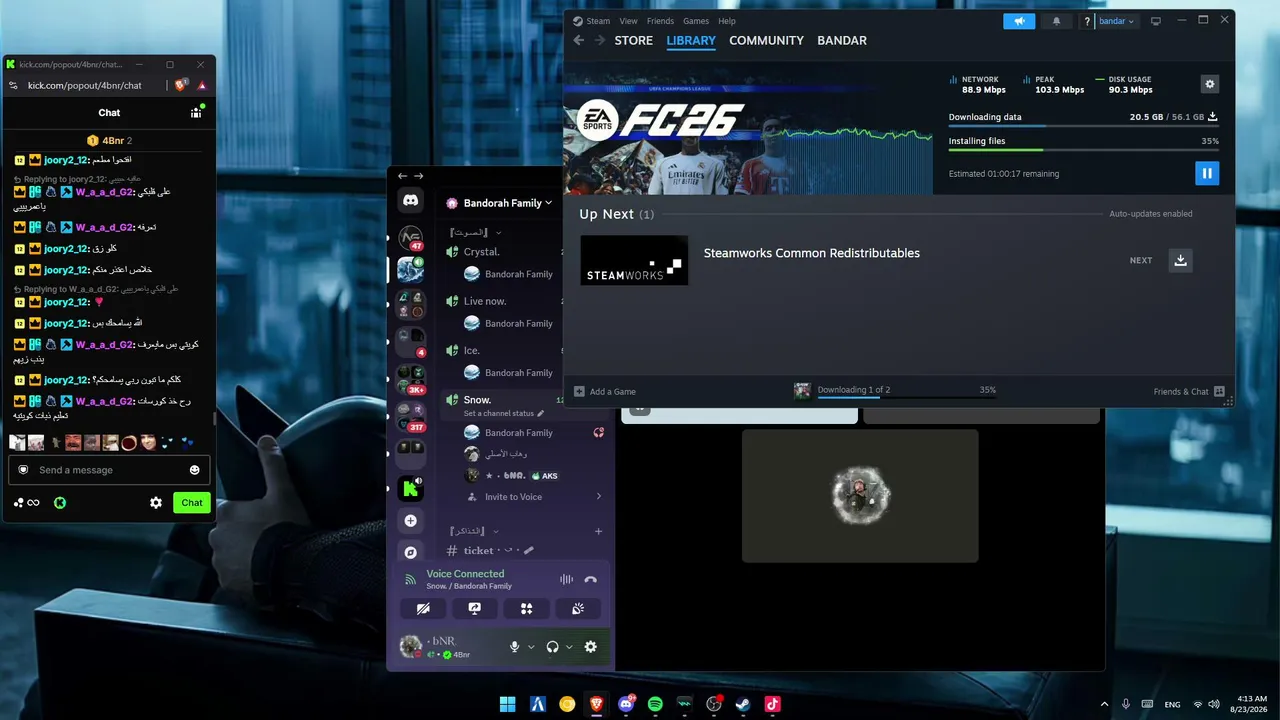Switch to the COMMUNITY tab in Steam
The image size is (1280, 720).
click(x=766, y=41)
